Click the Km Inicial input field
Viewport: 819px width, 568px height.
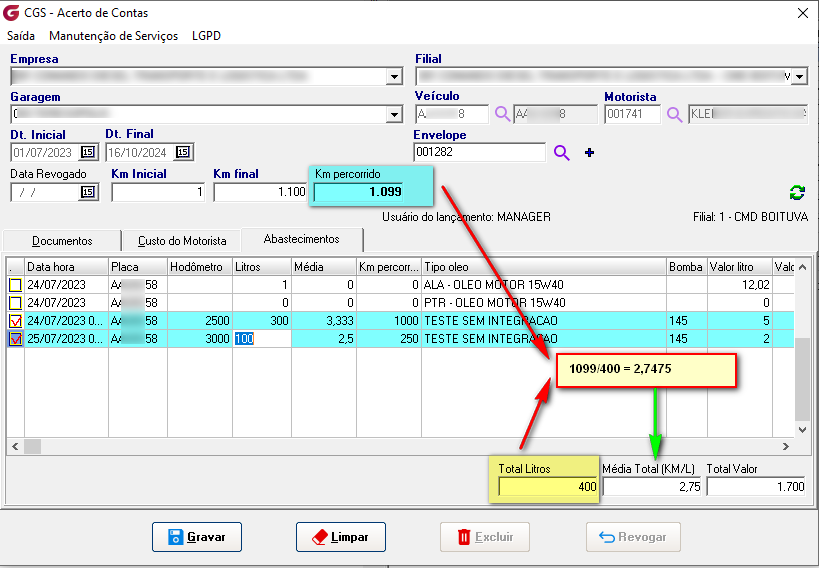tap(158, 192)
